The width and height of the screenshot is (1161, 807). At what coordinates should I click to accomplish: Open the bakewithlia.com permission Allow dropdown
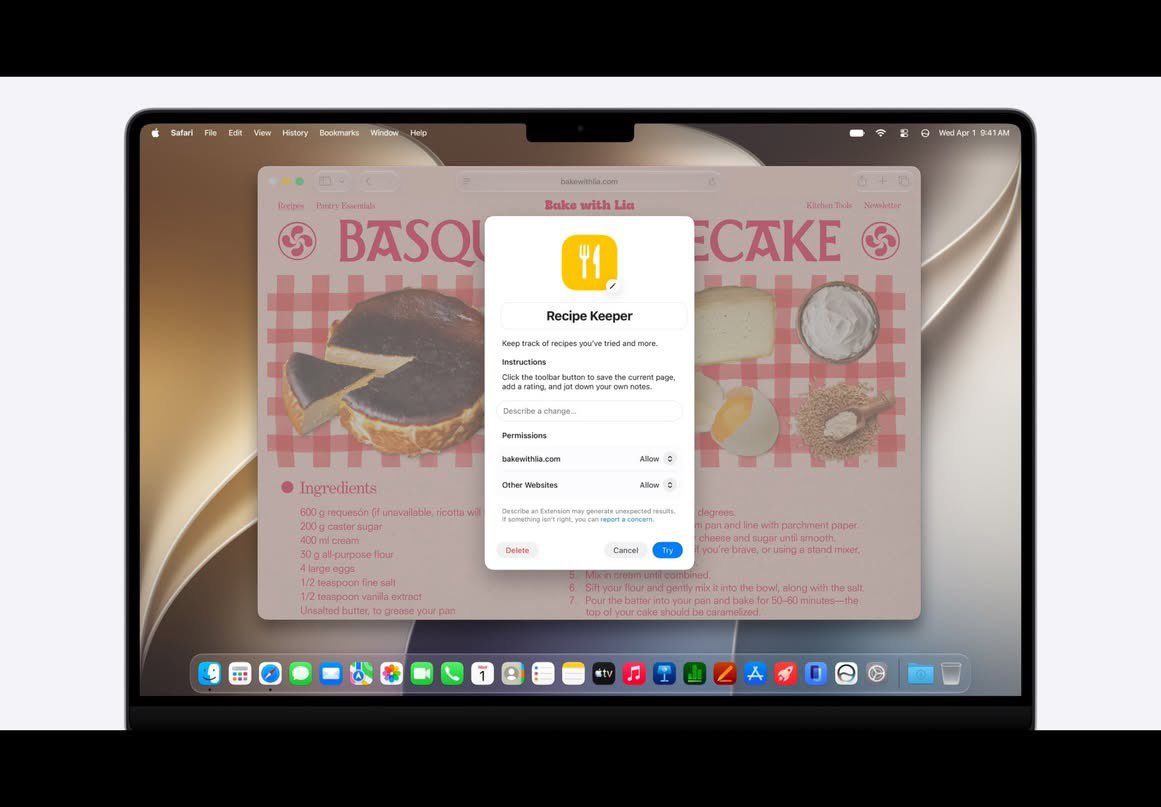pos(658,459)
